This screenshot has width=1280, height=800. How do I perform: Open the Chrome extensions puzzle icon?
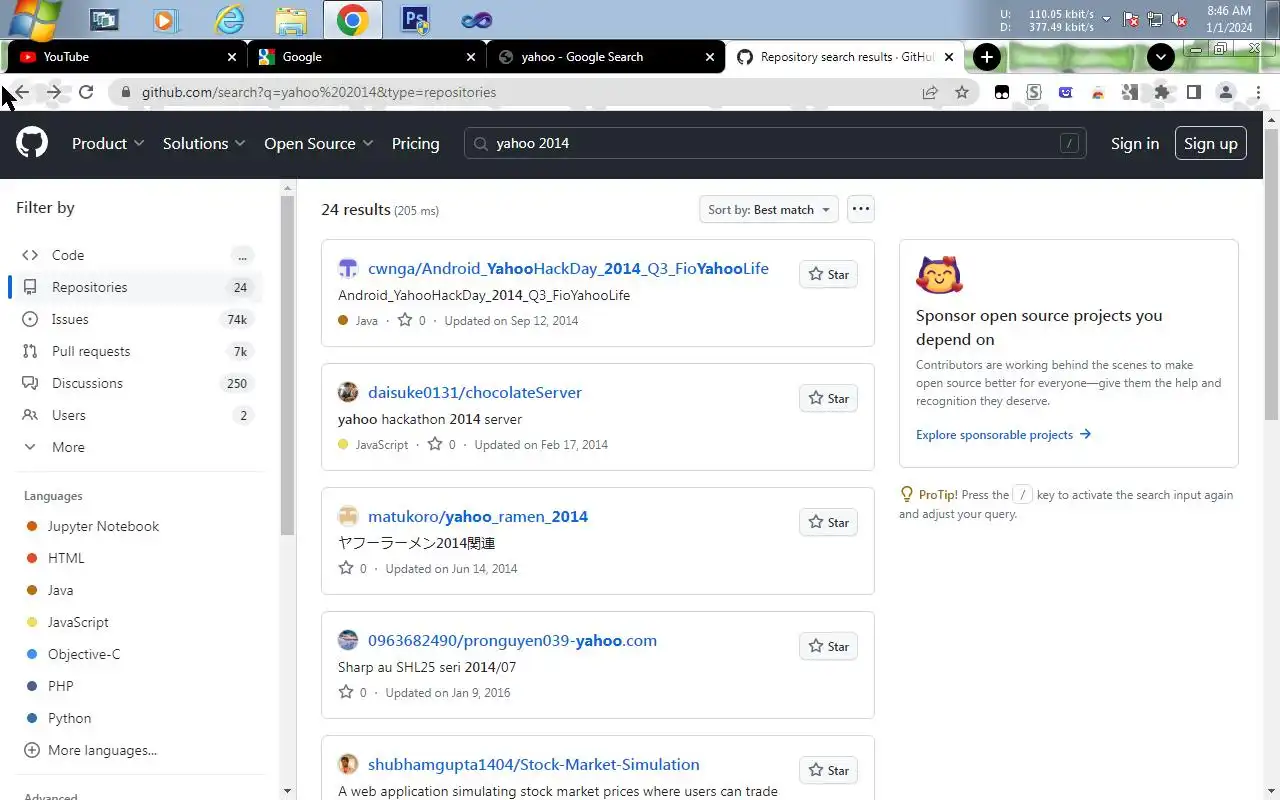(x=1161, y=92)
